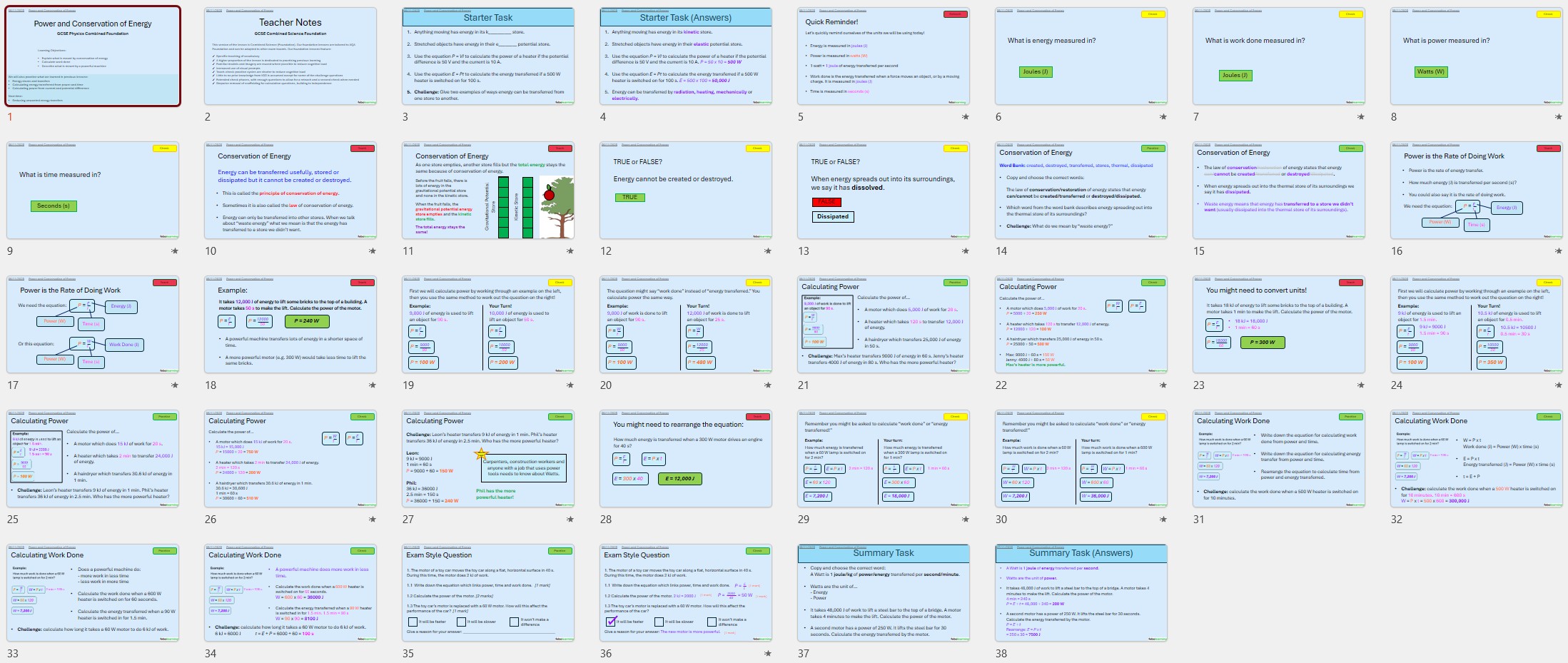Click the animation star under slide 5
Image resolution: width=1568 pixels, height=663 pixels.
(x=965, y=117)
